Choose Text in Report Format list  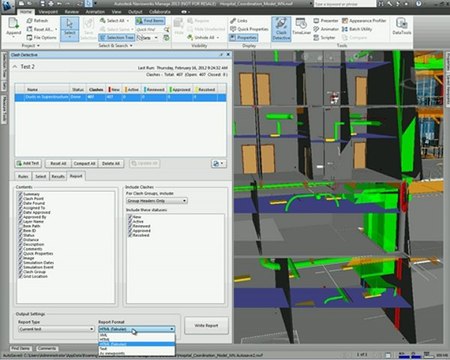[137, 349]
